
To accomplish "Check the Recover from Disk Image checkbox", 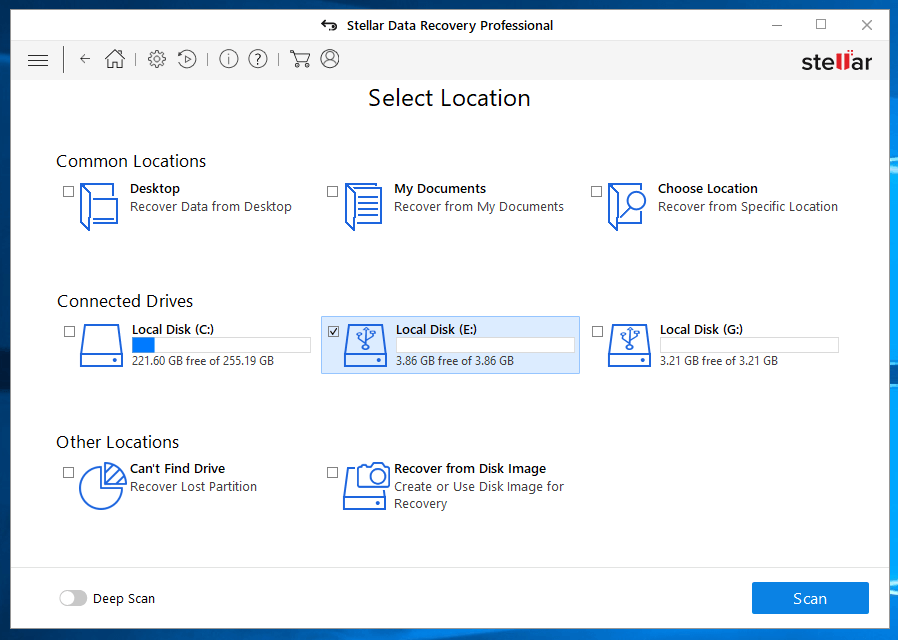I will point(332,472).
